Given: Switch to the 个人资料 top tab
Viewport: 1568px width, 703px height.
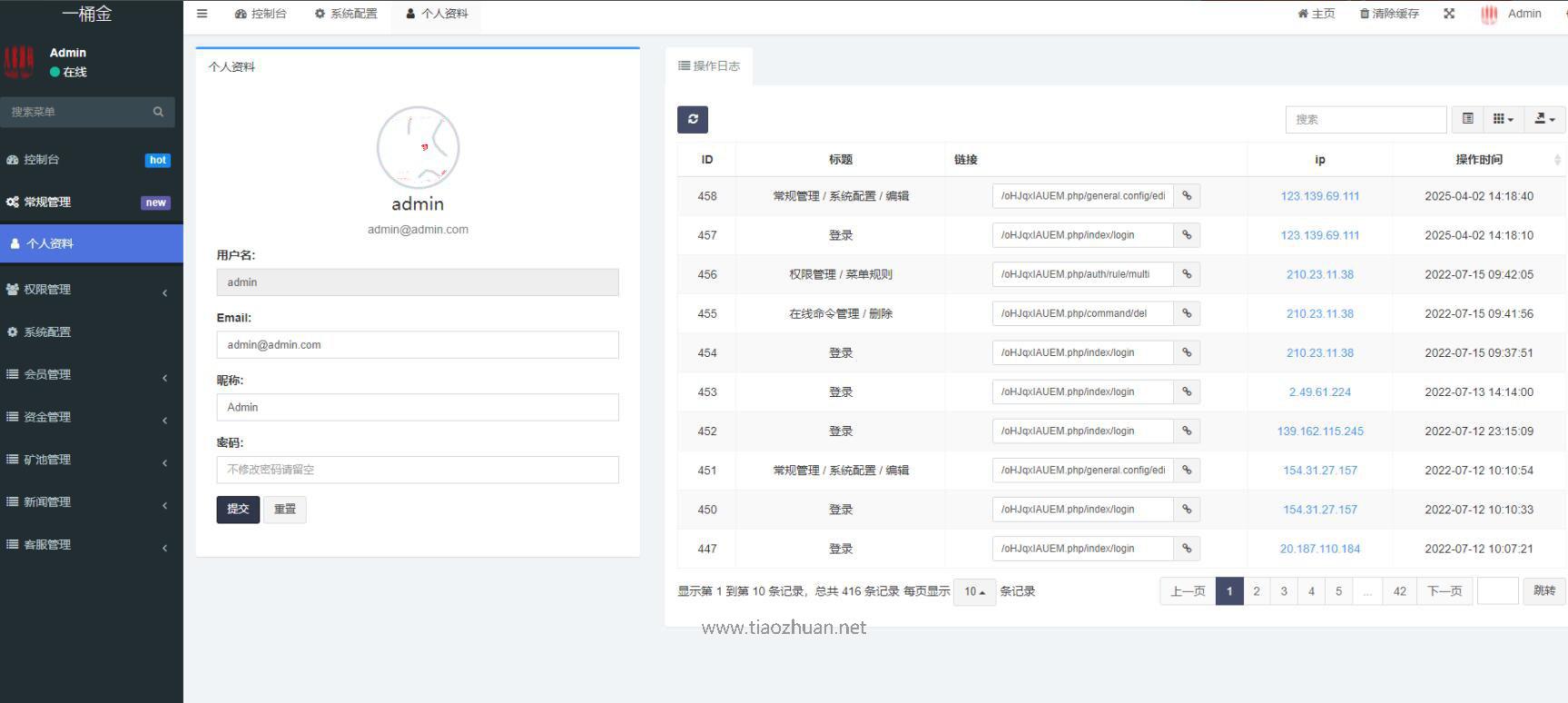Looking at the screenshot, I should 437,14.
